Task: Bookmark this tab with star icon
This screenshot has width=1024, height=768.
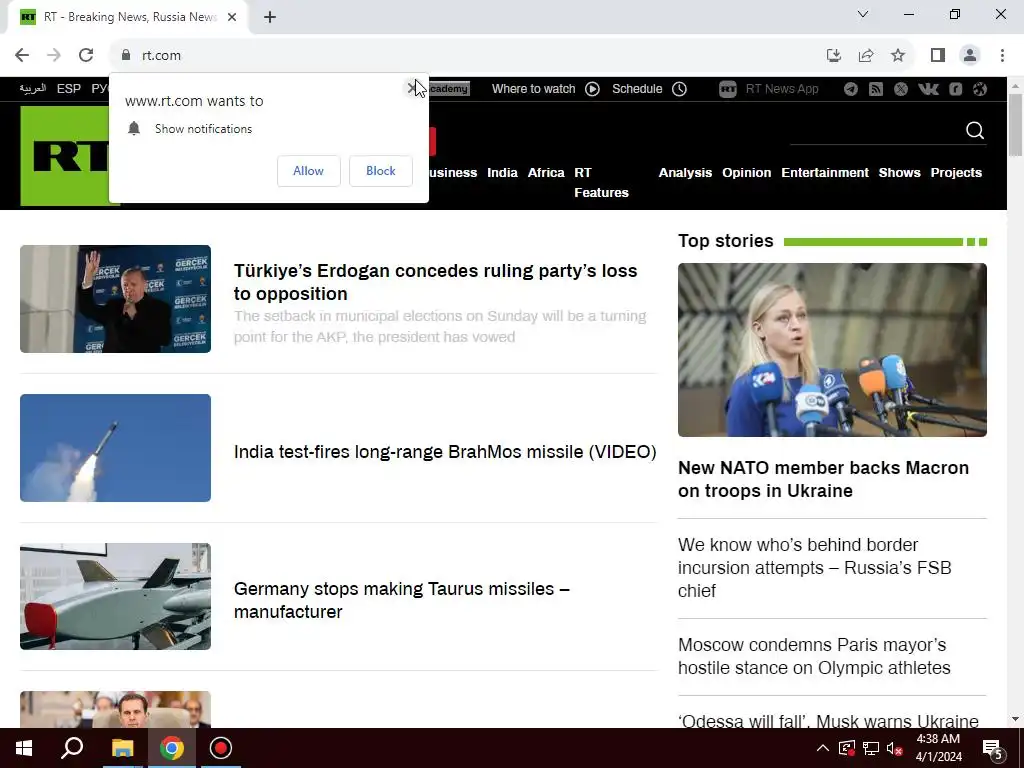Action: 898,55
